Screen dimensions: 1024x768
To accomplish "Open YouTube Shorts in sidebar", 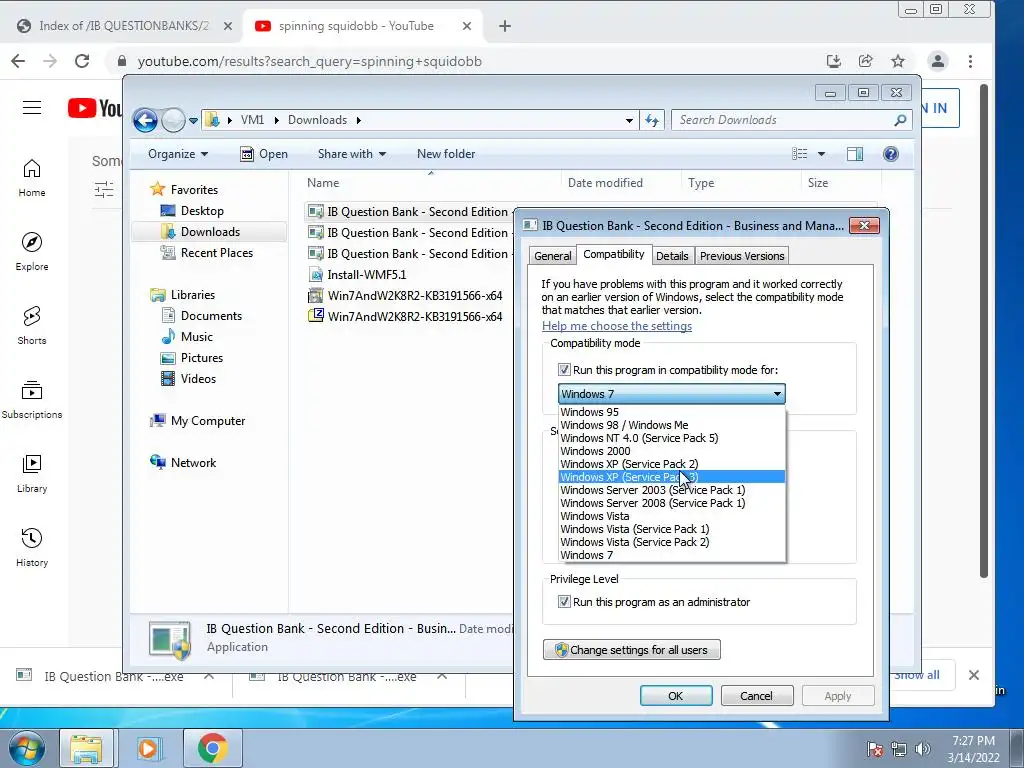I will pyautogui.click(x=32, y=325).
